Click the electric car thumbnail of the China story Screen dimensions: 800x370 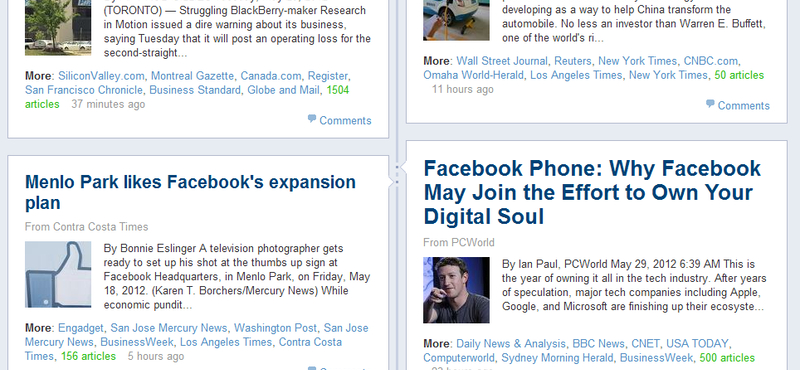tap(456, 20)
